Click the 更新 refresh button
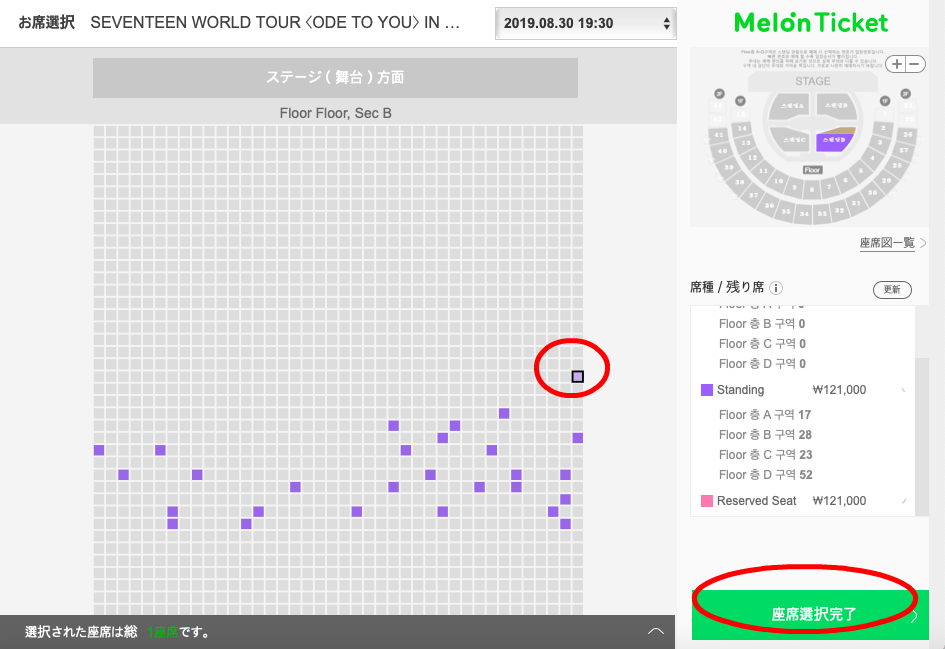Viewport: 945px width, 649px height. coord(892,289)
